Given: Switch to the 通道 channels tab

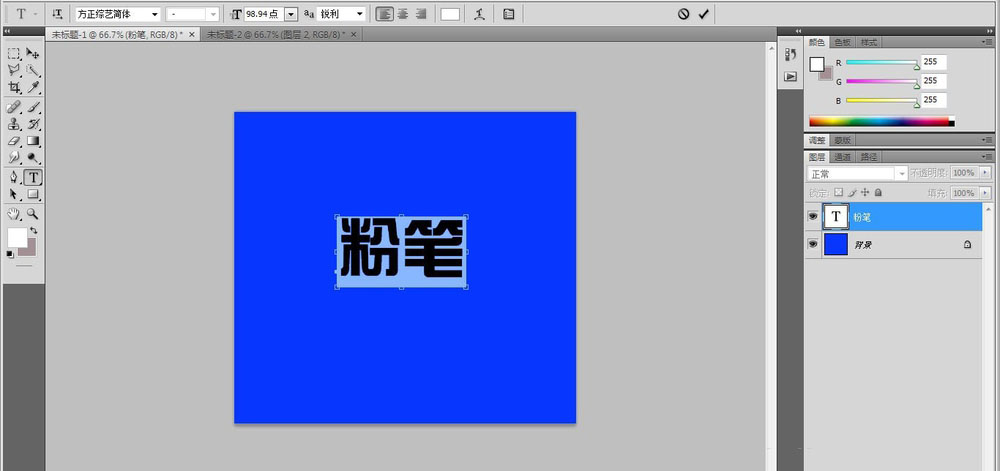Looking at the screenshot, I should pos(842,156).
